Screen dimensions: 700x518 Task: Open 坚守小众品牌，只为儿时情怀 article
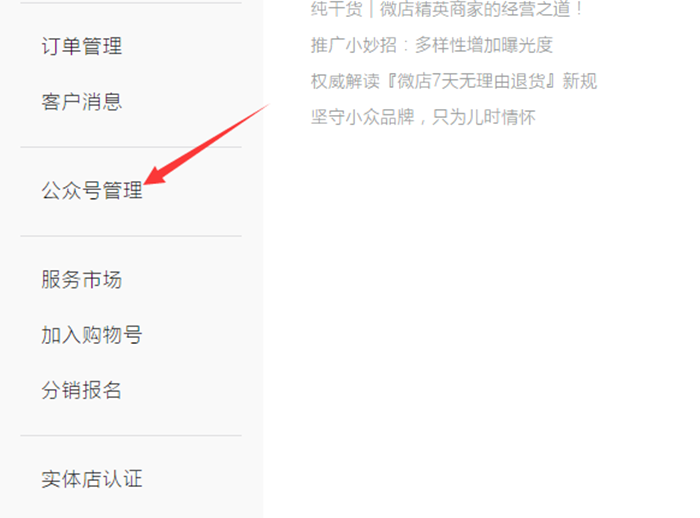coord(423,117)
